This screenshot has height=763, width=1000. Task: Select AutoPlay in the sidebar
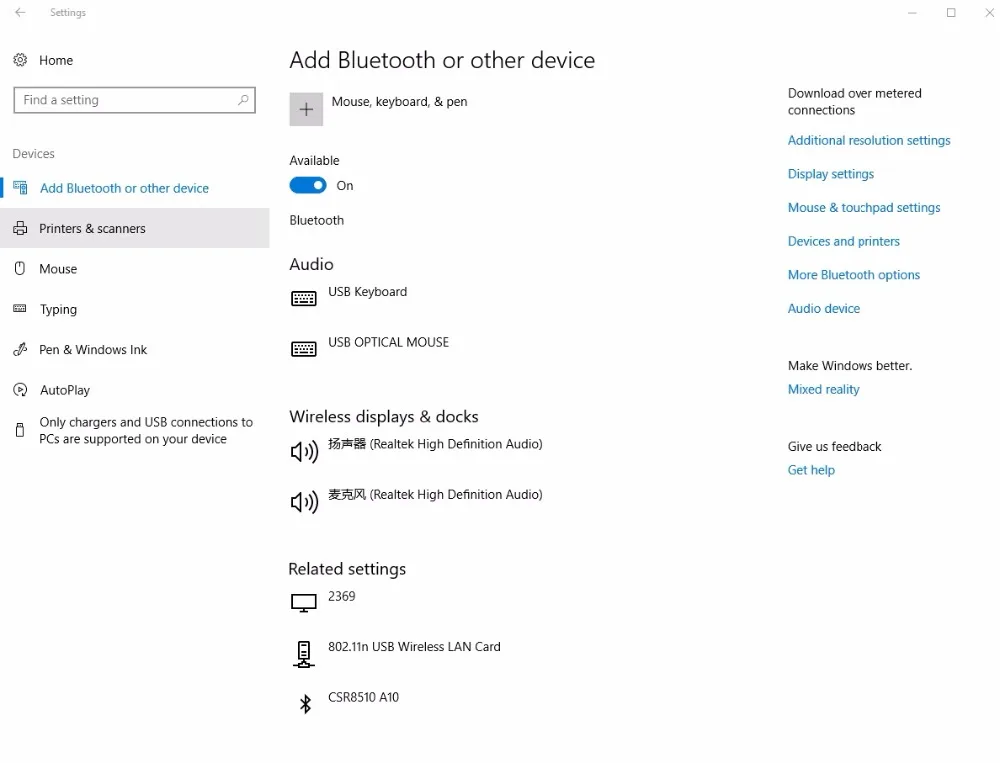pos(65,390)
